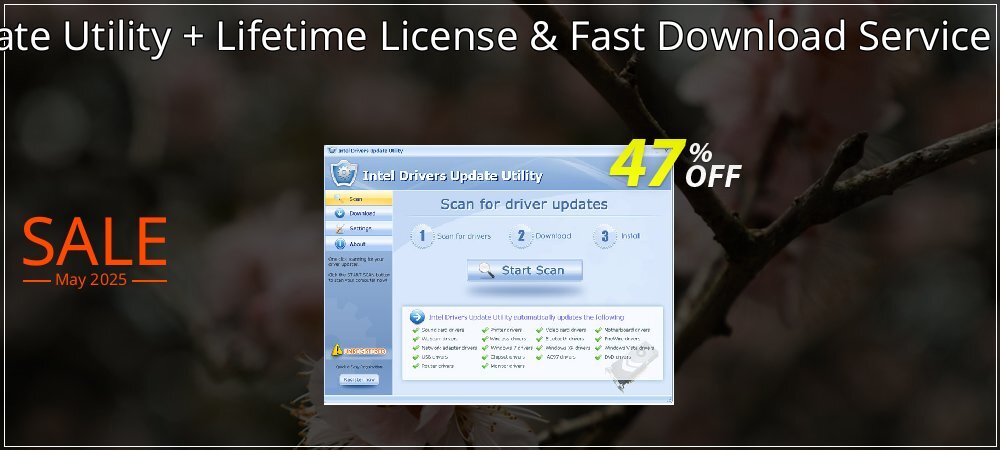The height and width of the screenshot is (450, 1000).
Task: Click the 'Scan for drivers' step label
Action: (464, 236)
